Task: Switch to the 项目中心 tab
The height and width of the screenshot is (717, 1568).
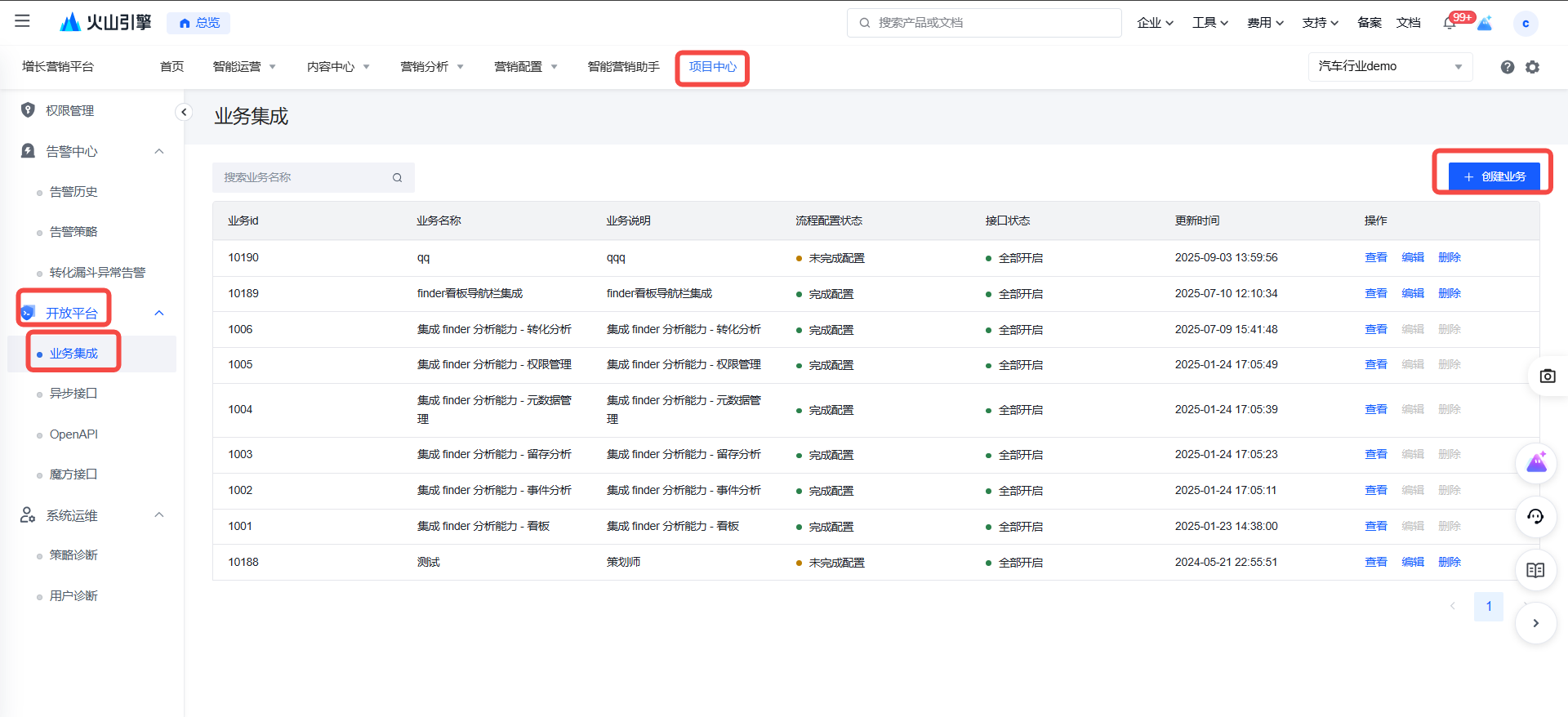Action: click(x=712, y=67)
